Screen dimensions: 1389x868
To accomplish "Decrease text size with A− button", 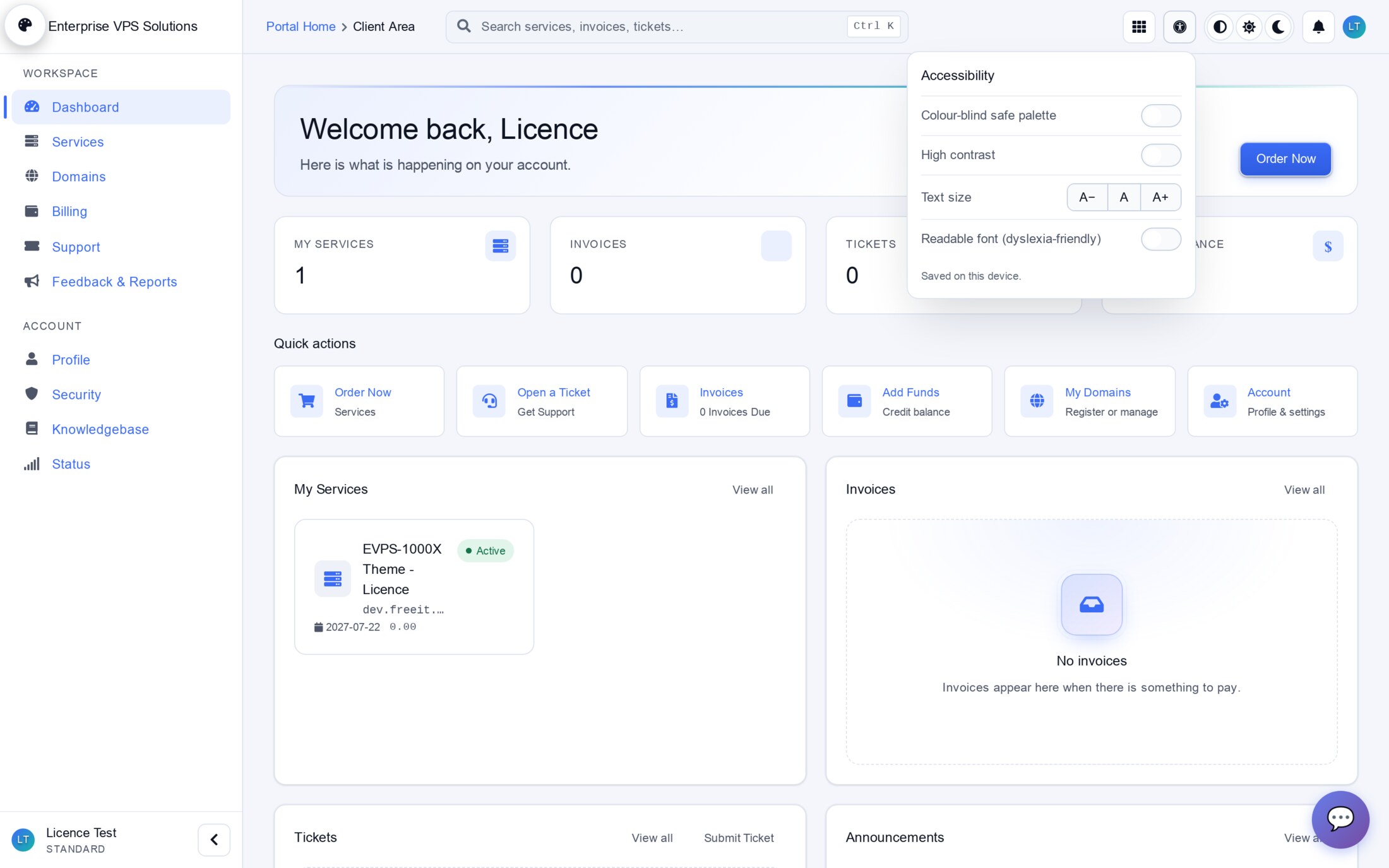I will (x=1087, y=197).
